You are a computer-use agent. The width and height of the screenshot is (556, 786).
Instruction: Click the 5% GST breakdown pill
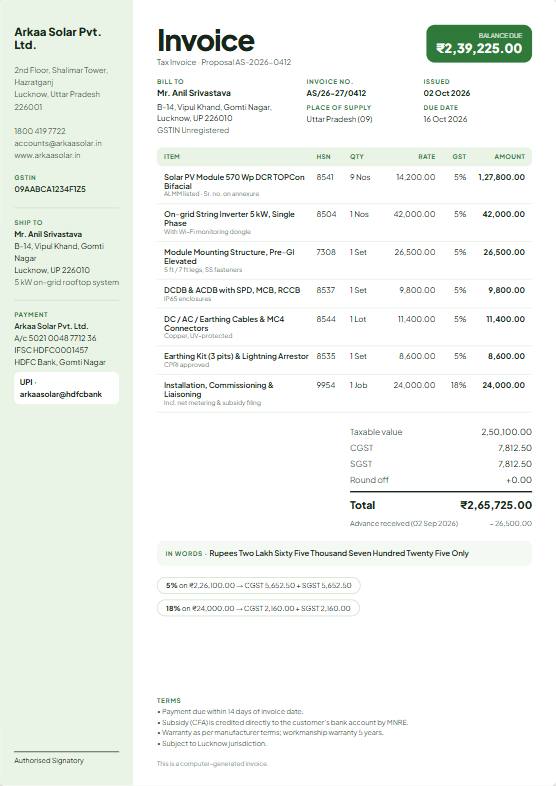pos(259,585)
